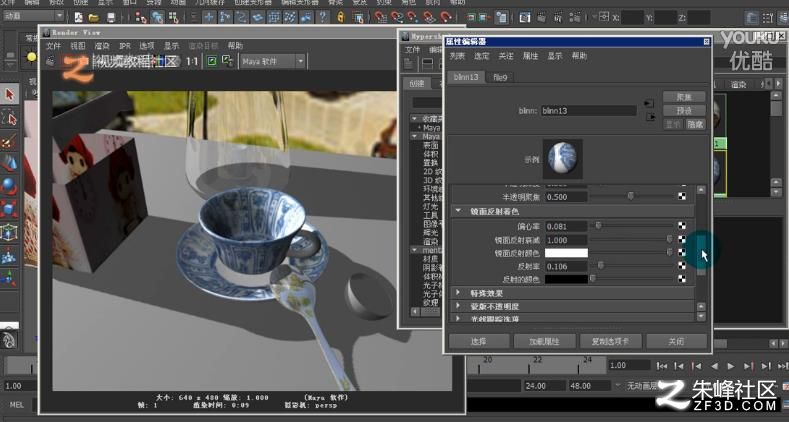Click the question mark toolbar icon

coord(323,17)
